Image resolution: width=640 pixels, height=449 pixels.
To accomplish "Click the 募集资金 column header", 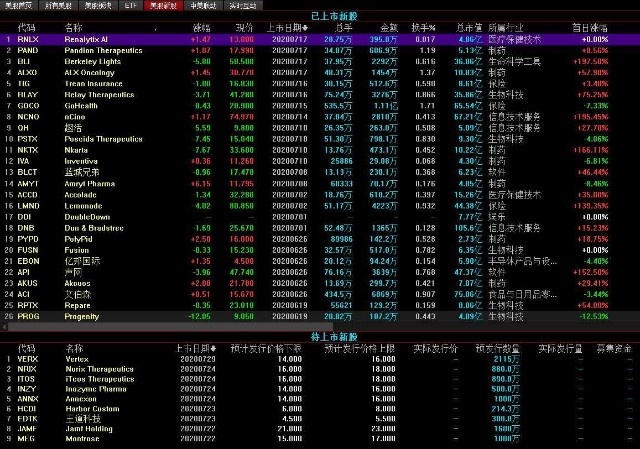I will 614,349.
